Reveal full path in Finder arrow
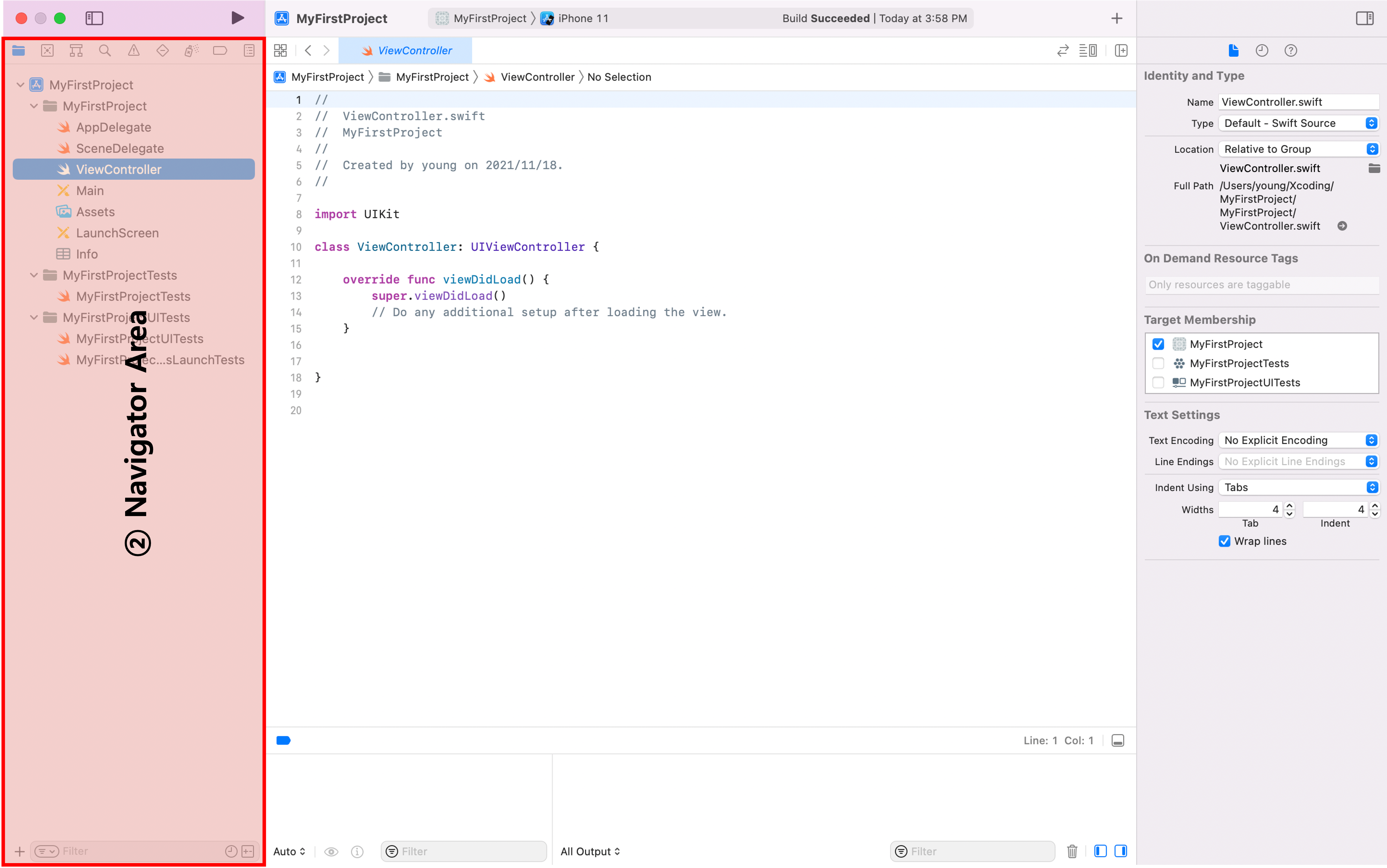The width and height of the screenshot is (1387, 868). click(1342, 226)
